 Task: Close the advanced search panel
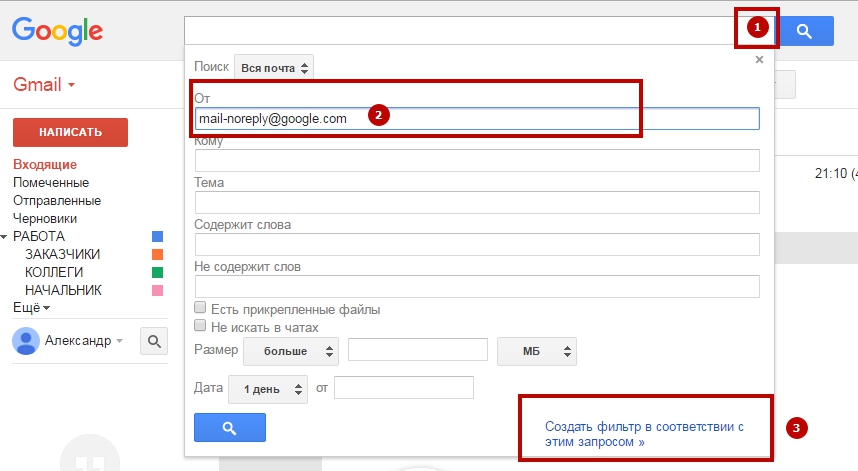tap(759, 60)
